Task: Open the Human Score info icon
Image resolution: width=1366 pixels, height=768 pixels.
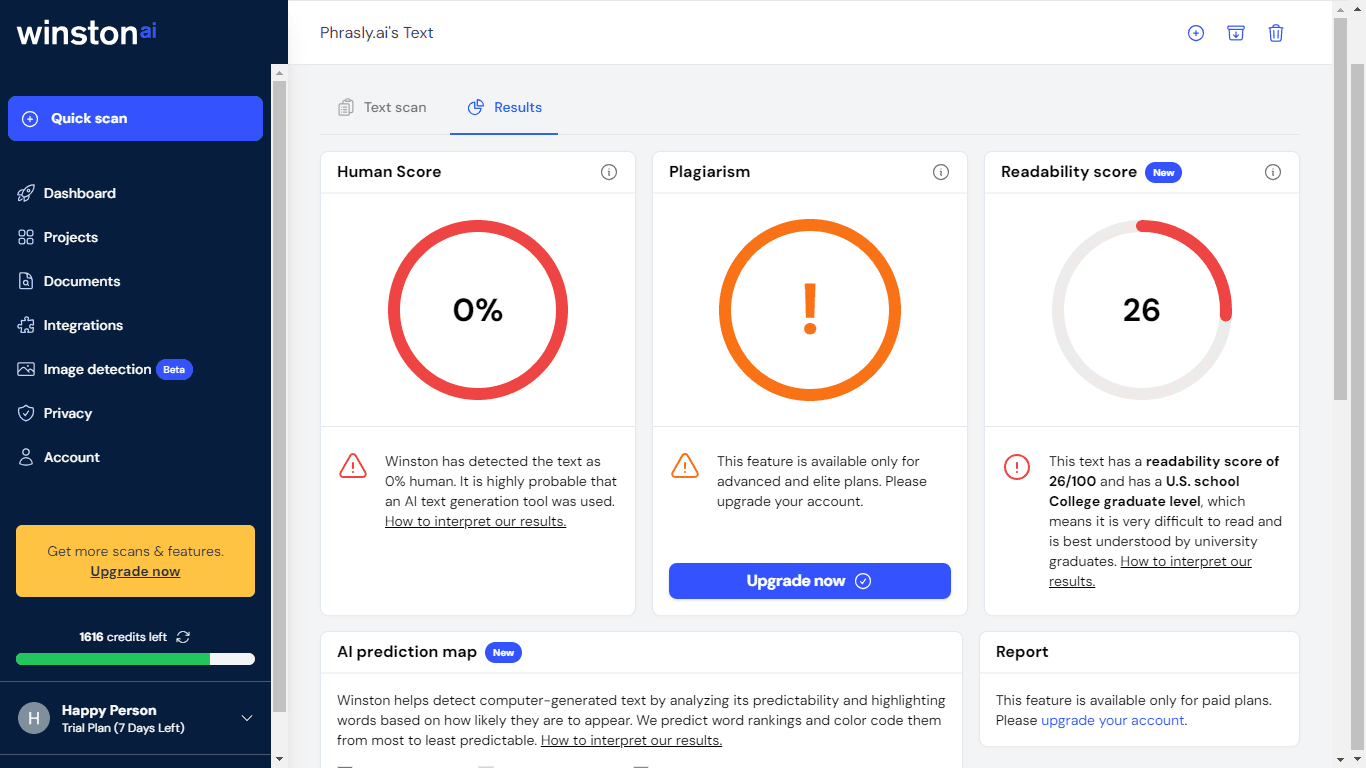Action: tap(609, 172)
